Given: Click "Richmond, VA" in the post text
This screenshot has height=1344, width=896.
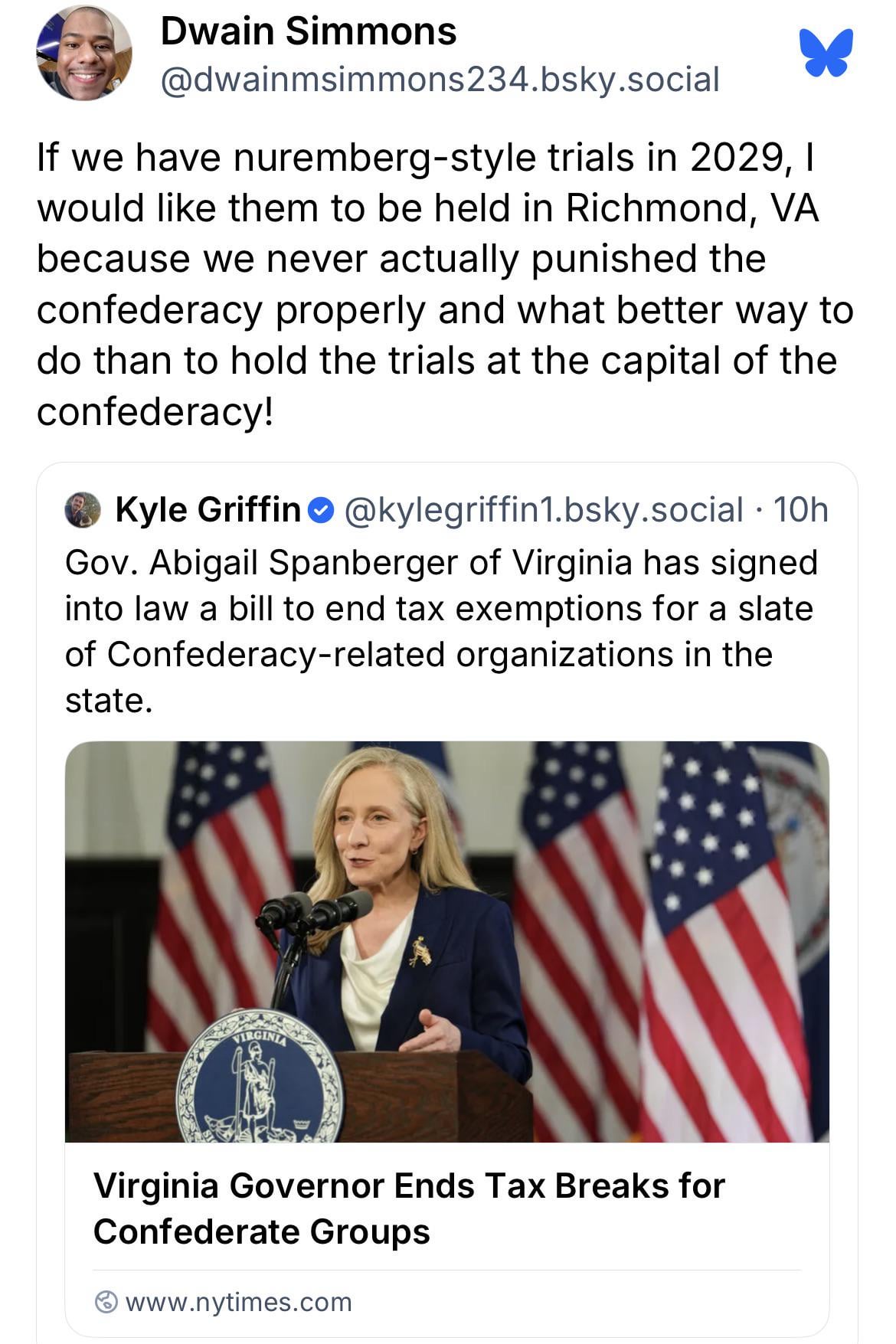Looking at the screenshot, I should [x=692, y=208].
